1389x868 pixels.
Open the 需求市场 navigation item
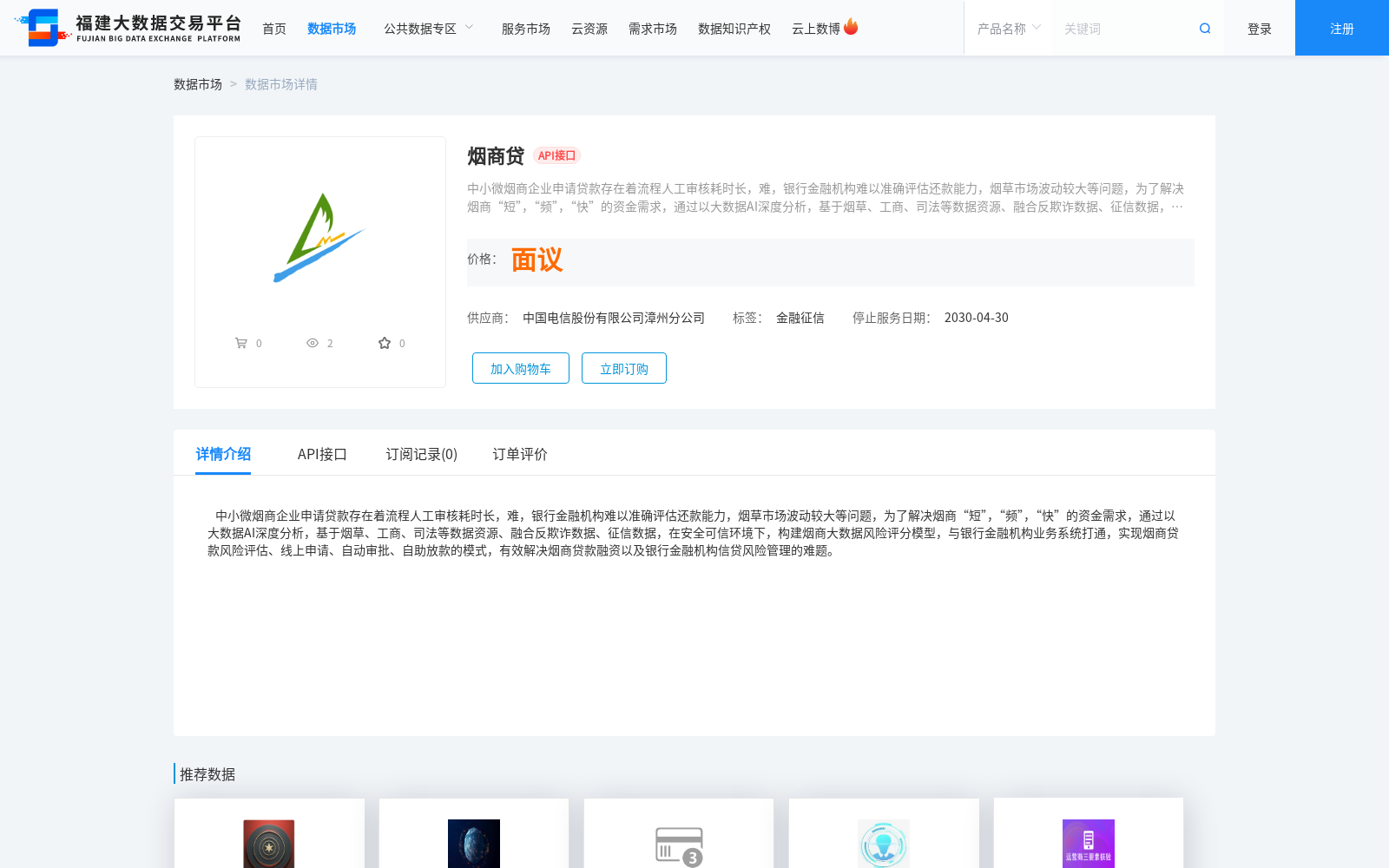tap(653, 29)
